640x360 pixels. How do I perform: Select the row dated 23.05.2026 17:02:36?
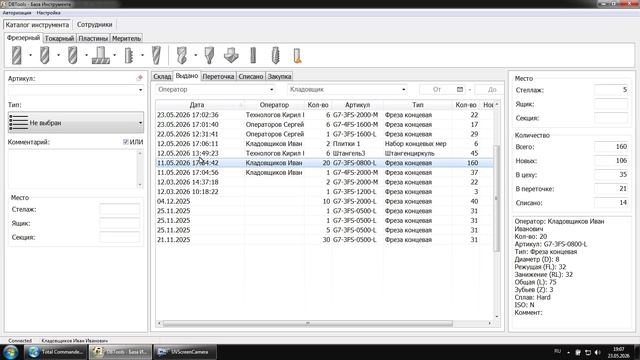(x=324, y=115)
